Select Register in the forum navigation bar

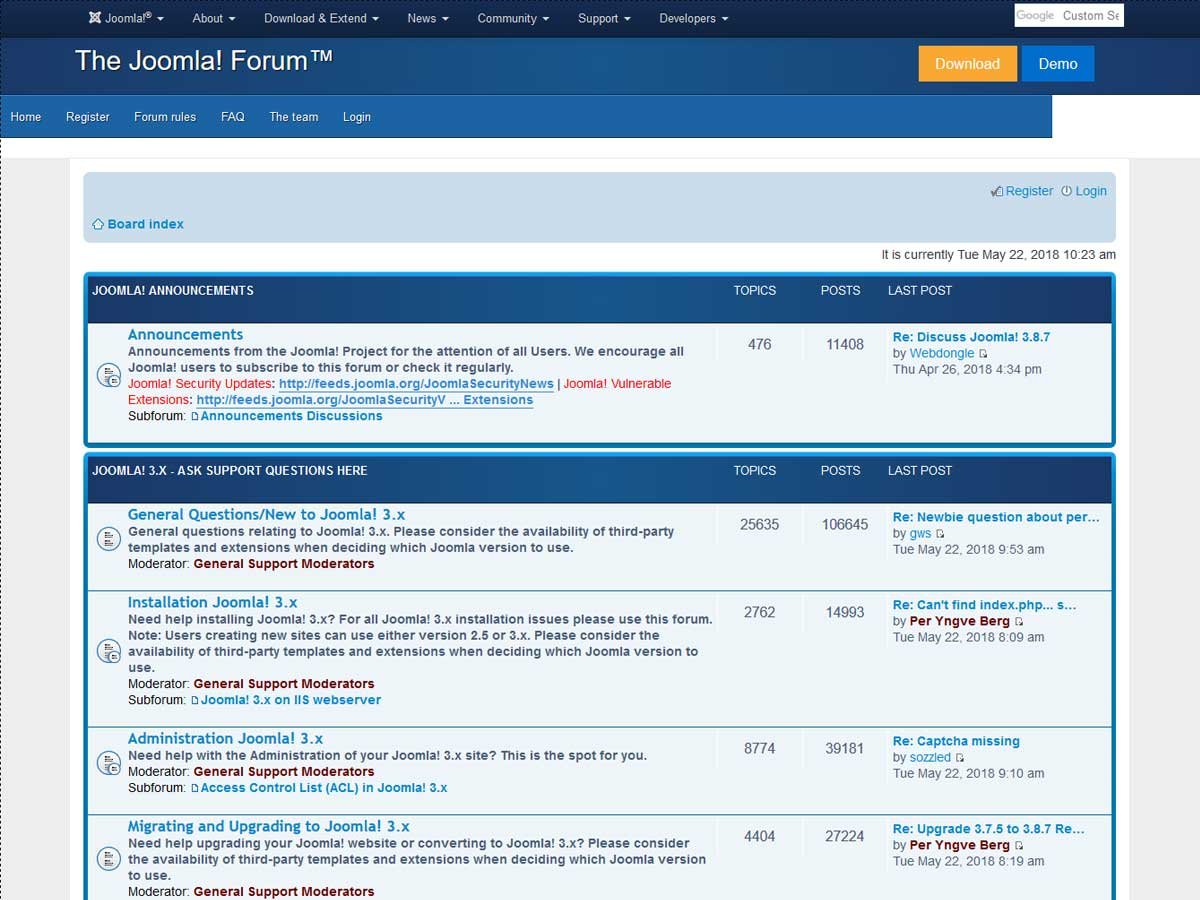(x=88, y=117)
